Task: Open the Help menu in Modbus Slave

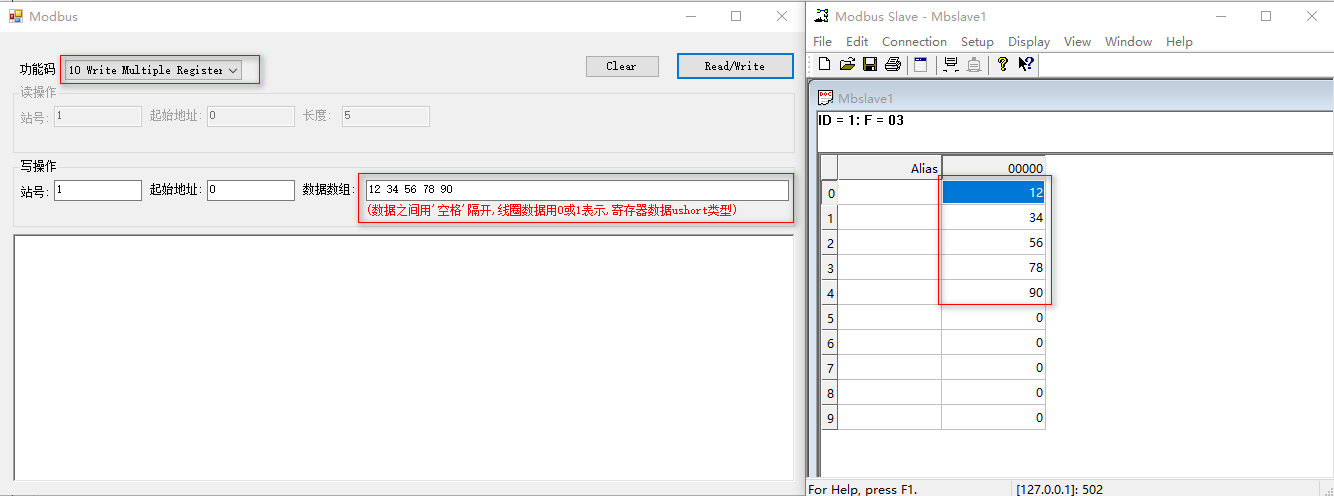Action: 1179,42
